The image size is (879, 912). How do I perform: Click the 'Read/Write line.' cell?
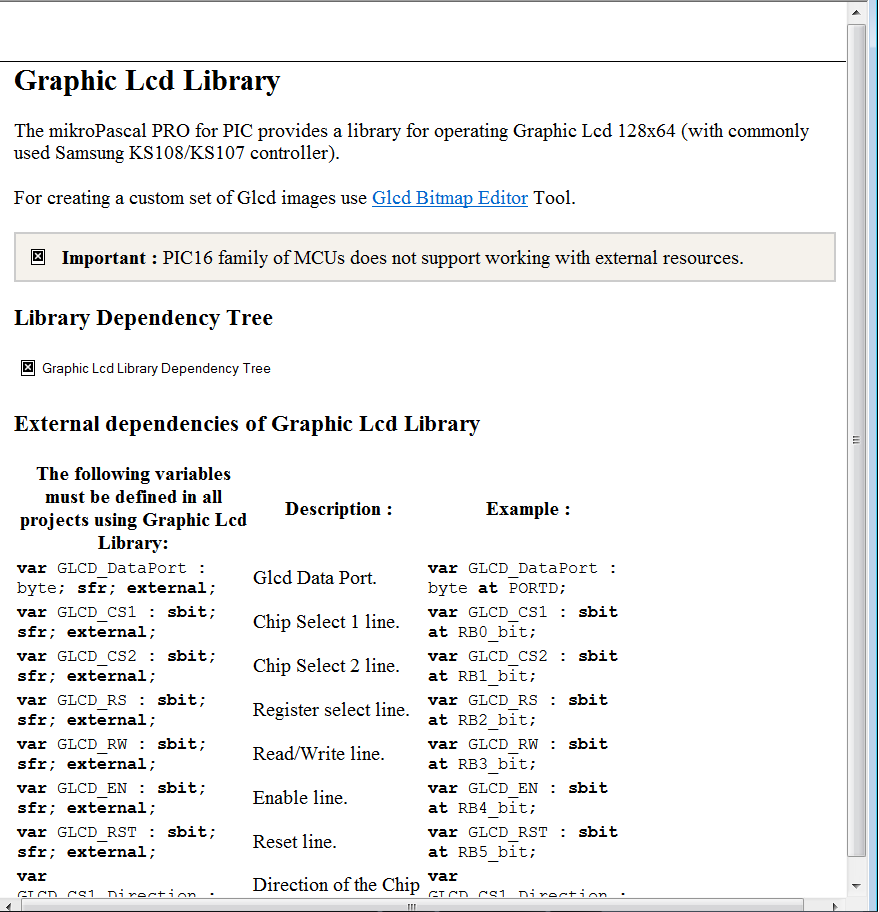319,754
